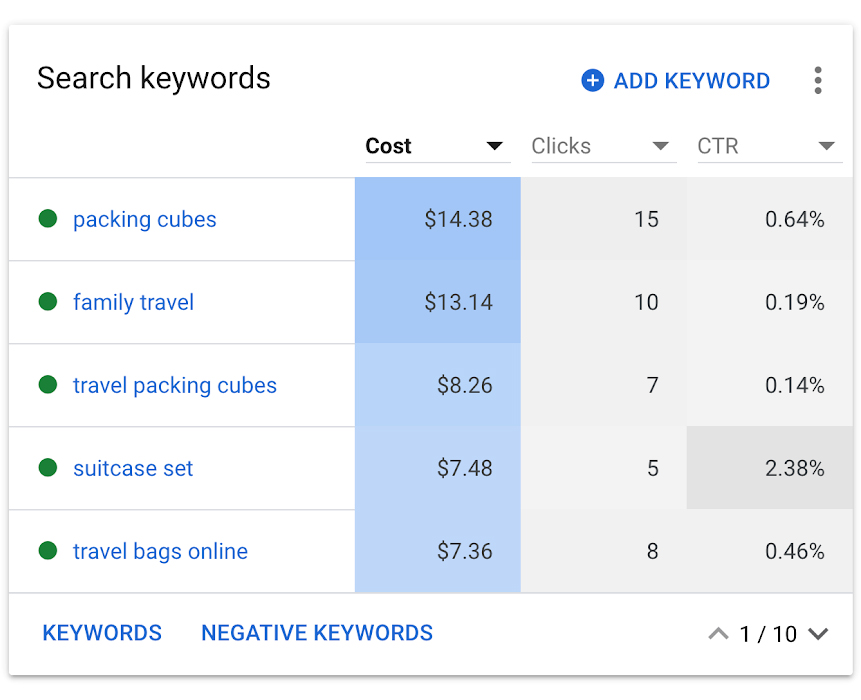The image size is (861, 700).
Task: Open the packing cubes keyword link
Action: (x=144, y=220)
